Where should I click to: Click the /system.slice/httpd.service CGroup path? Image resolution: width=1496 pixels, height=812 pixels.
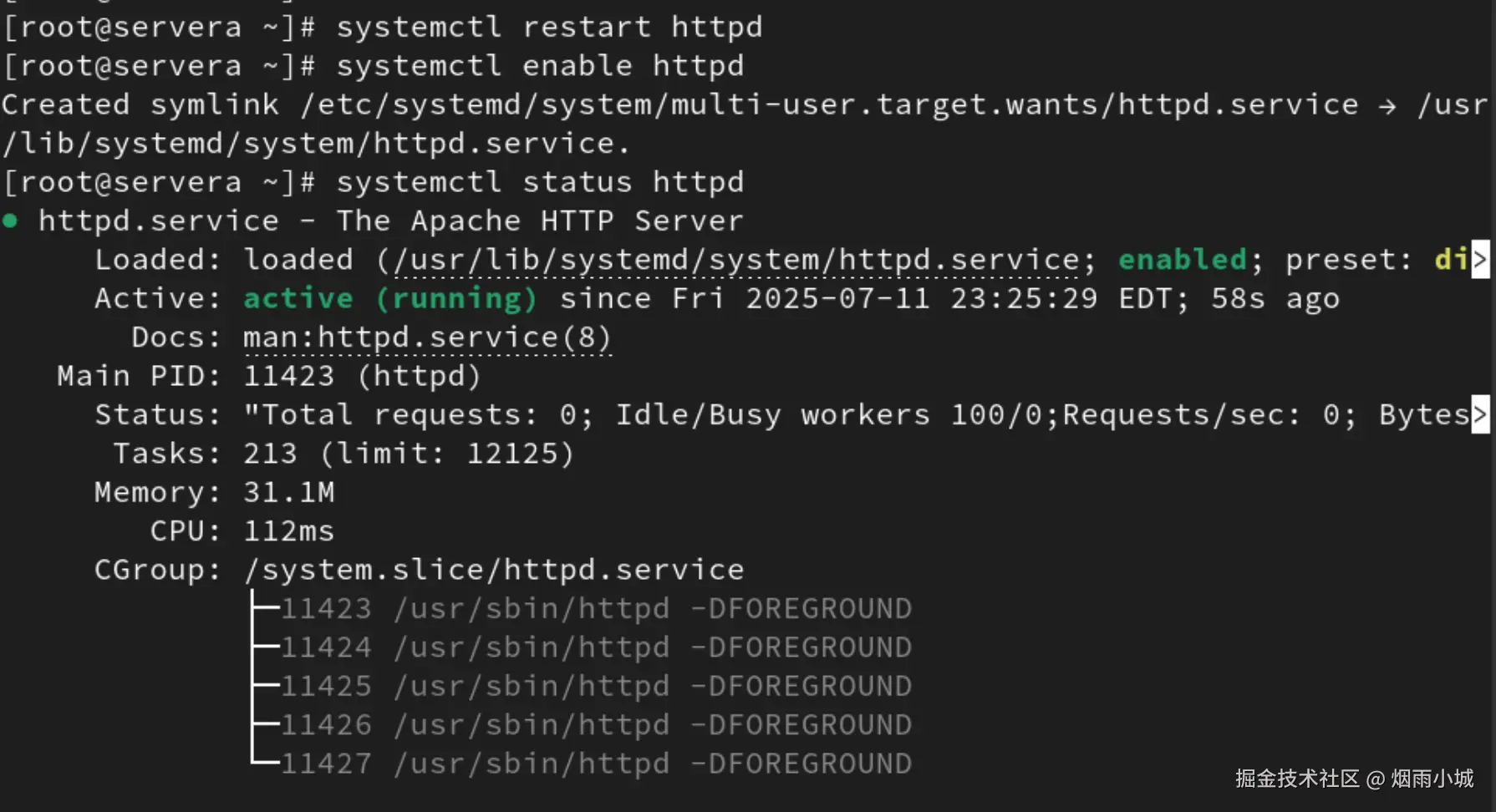[x=493, y=570]
